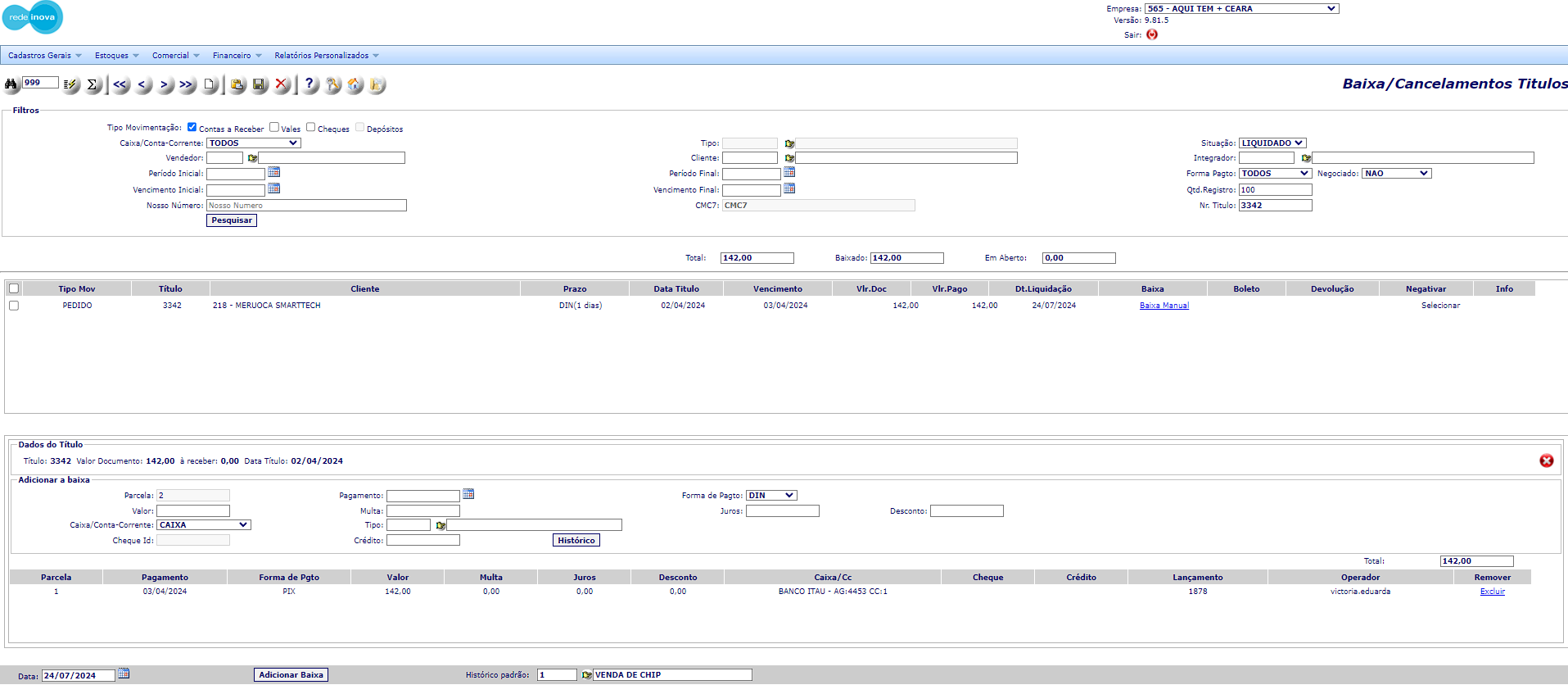This screenshot has height=694, width=1568.
Task: Go to next record with > icon
Action: click(x=165, y=84)
